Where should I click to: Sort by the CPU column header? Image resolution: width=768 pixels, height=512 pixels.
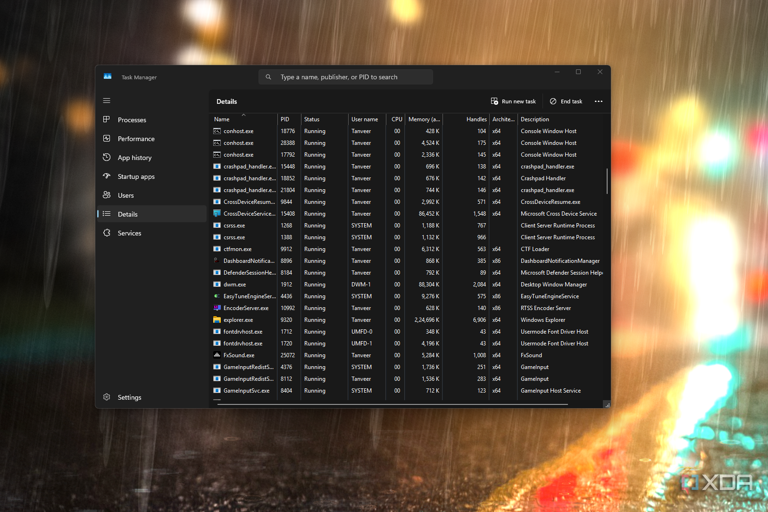(x=396, y=119)
